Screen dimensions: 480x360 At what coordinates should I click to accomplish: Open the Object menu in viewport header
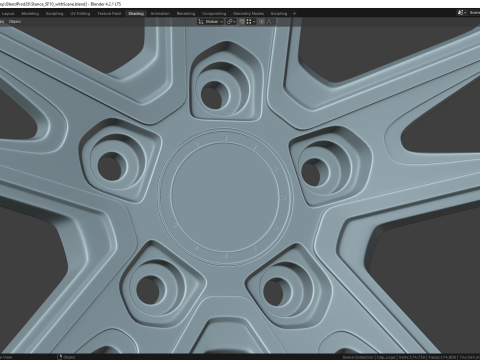pos(15,22)
